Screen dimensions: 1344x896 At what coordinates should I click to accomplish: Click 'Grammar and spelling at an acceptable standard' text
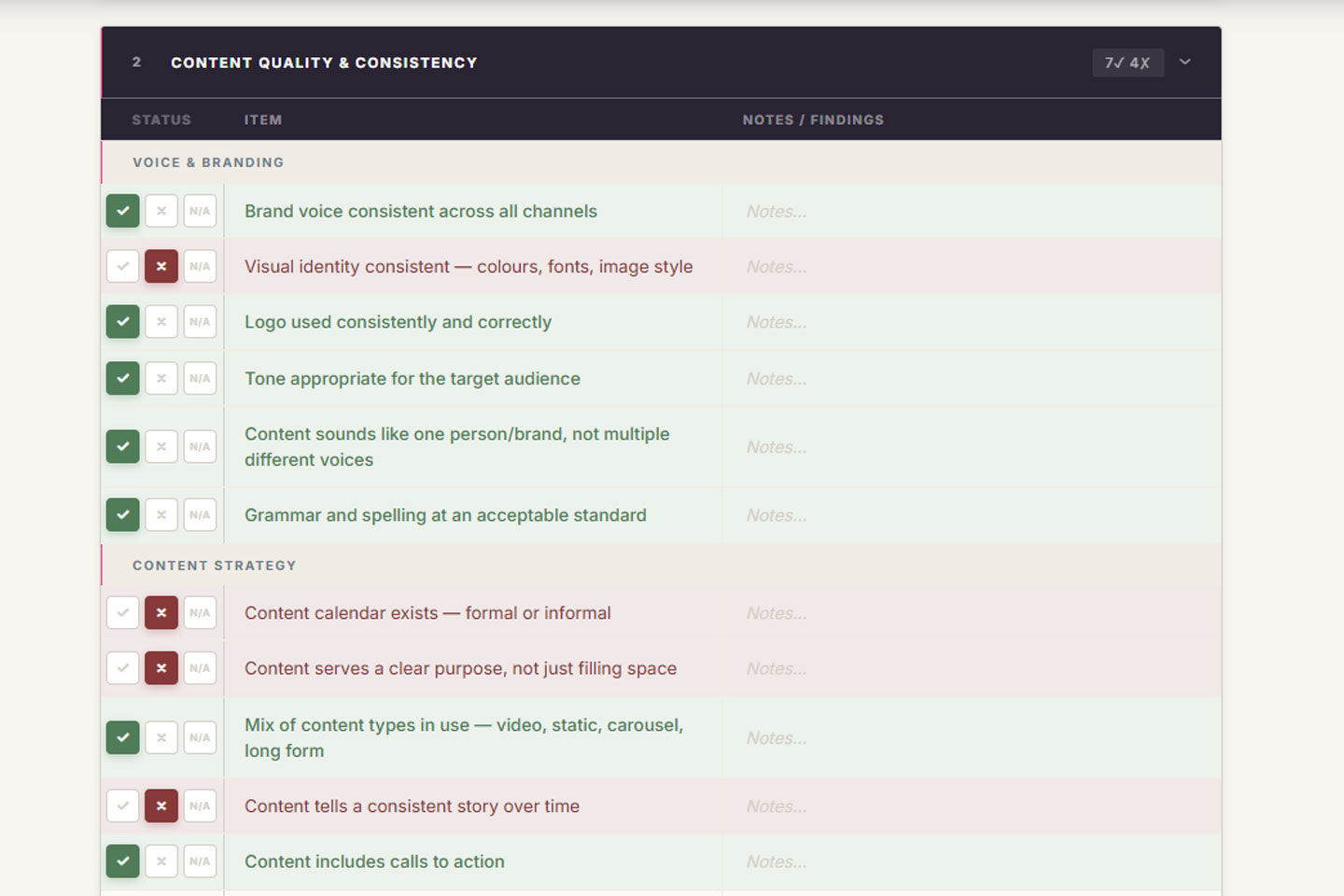[445, 515]
